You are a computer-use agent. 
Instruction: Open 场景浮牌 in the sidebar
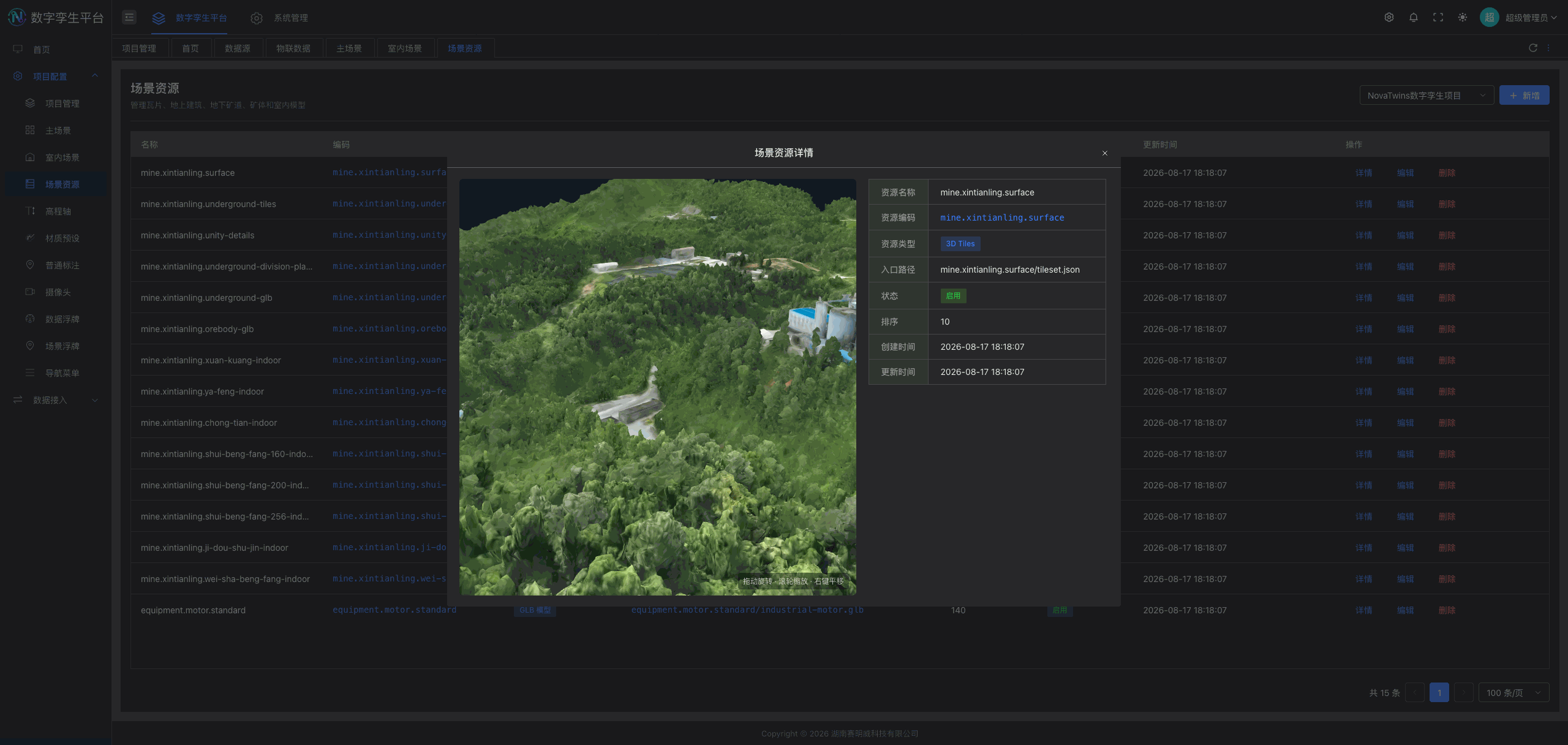click(x=56, y=346)
